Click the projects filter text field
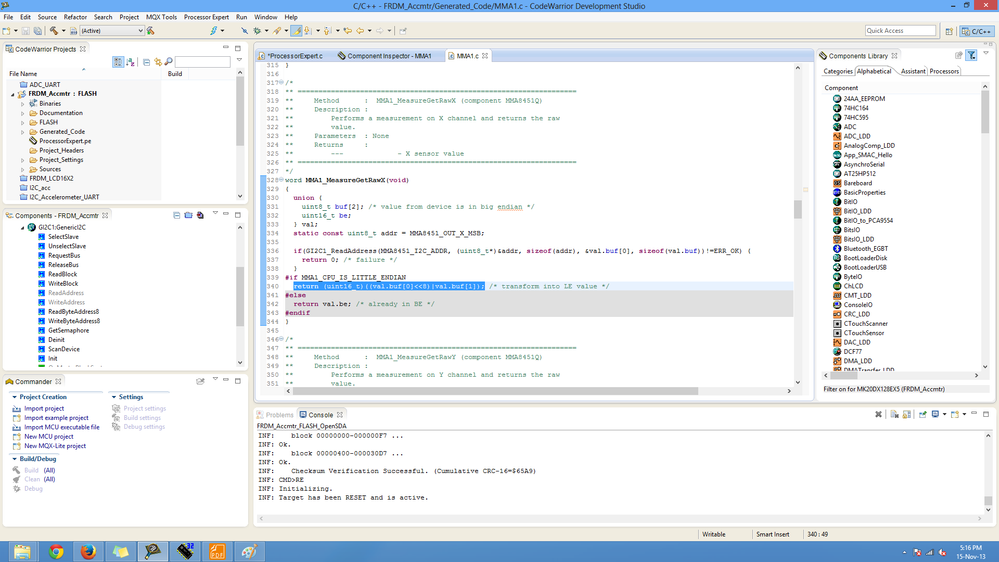This screenshot has height=562, width=999. pyautogui.click(x=203, y=62)
